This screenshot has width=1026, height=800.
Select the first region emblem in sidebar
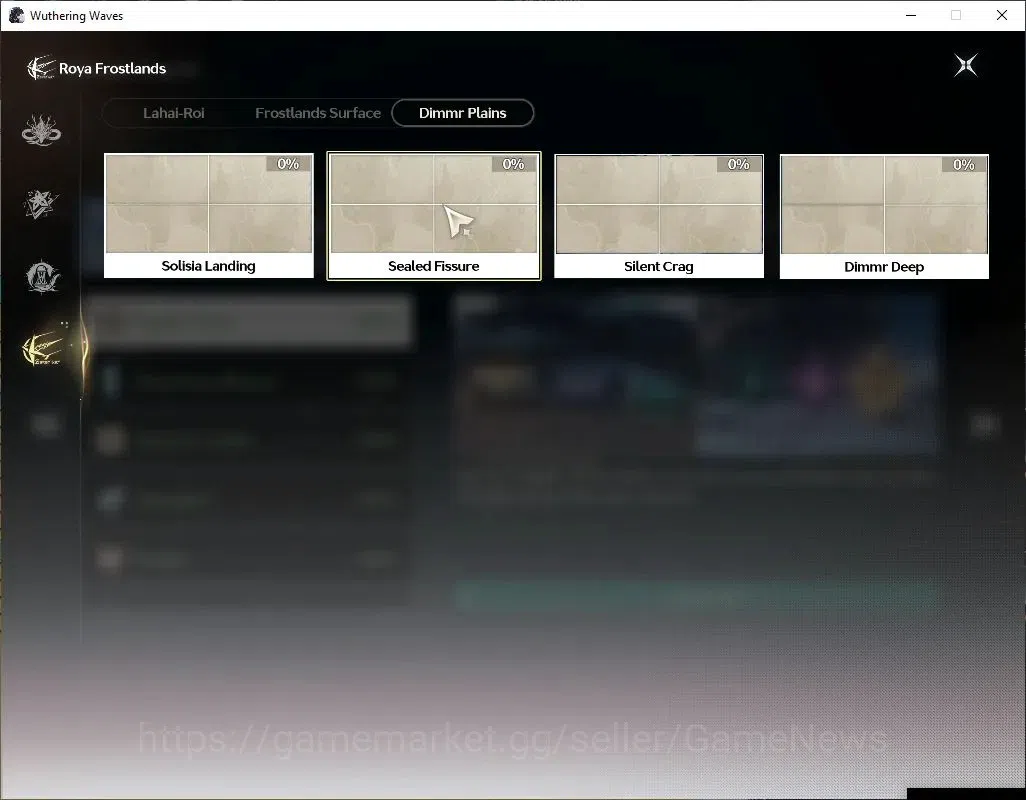[41, 130]
